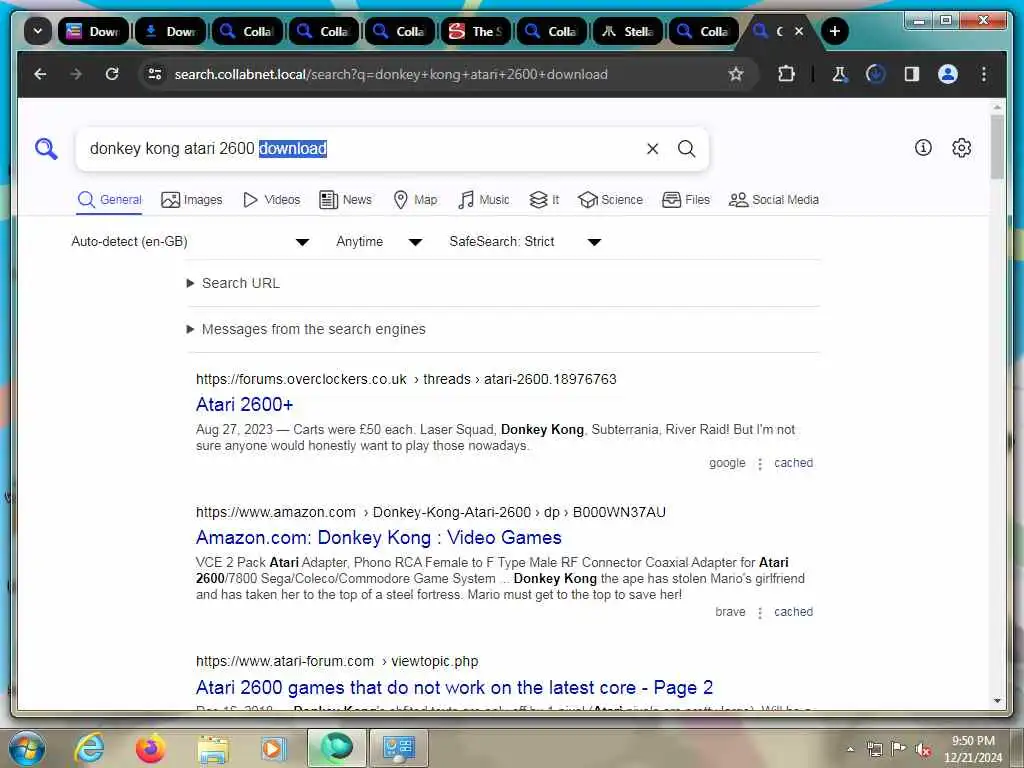The width and height of the screenshot is (1024, 768).
Task: Click the browser address bar URL
Action: click(x=391, y=74)
